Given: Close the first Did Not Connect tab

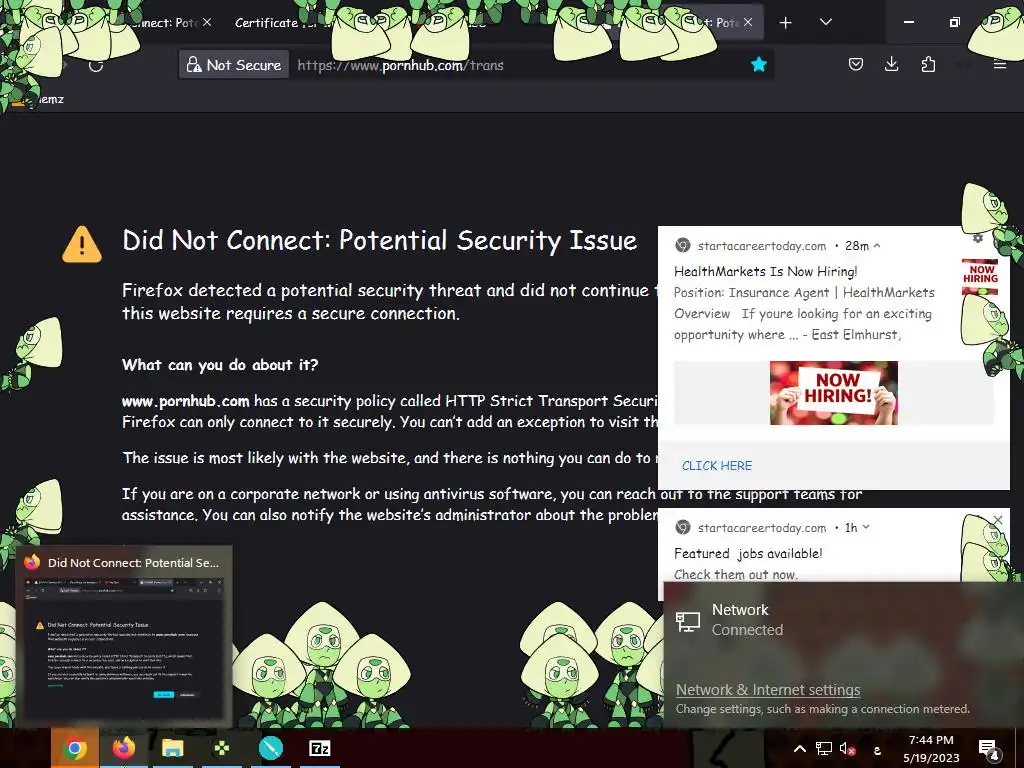Looking at the screenshot, I should tap(207, 22).
